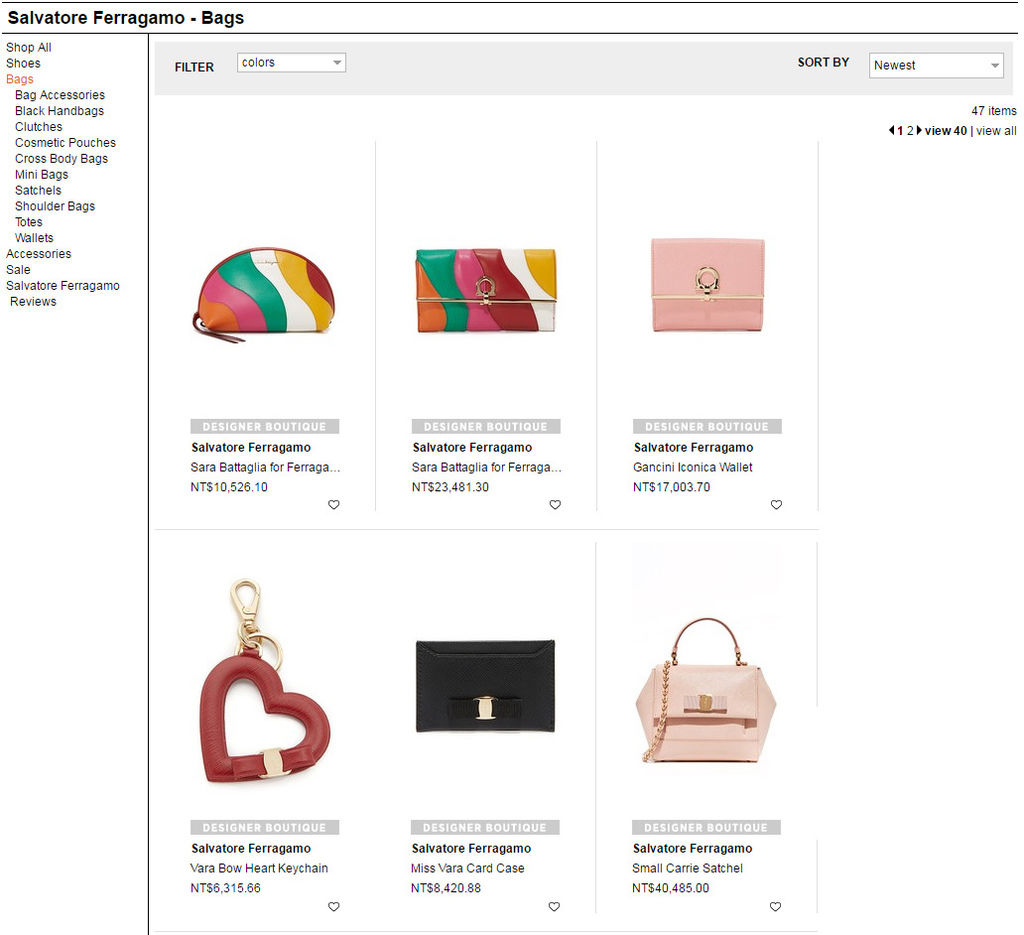The width and height of the screenshot is (1024, 935).
Task: Open Shoes category in sidebar
Action: pos(24,63)
